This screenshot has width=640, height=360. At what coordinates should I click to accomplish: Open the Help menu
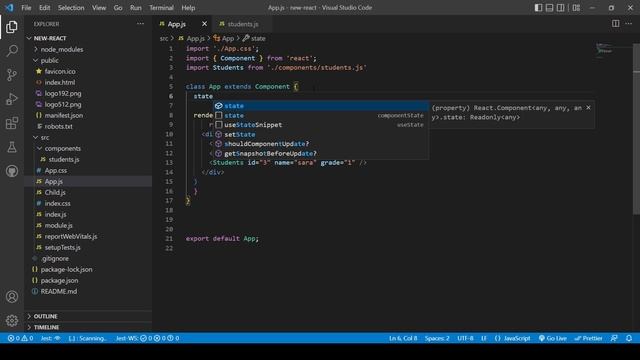click(188, 8)
